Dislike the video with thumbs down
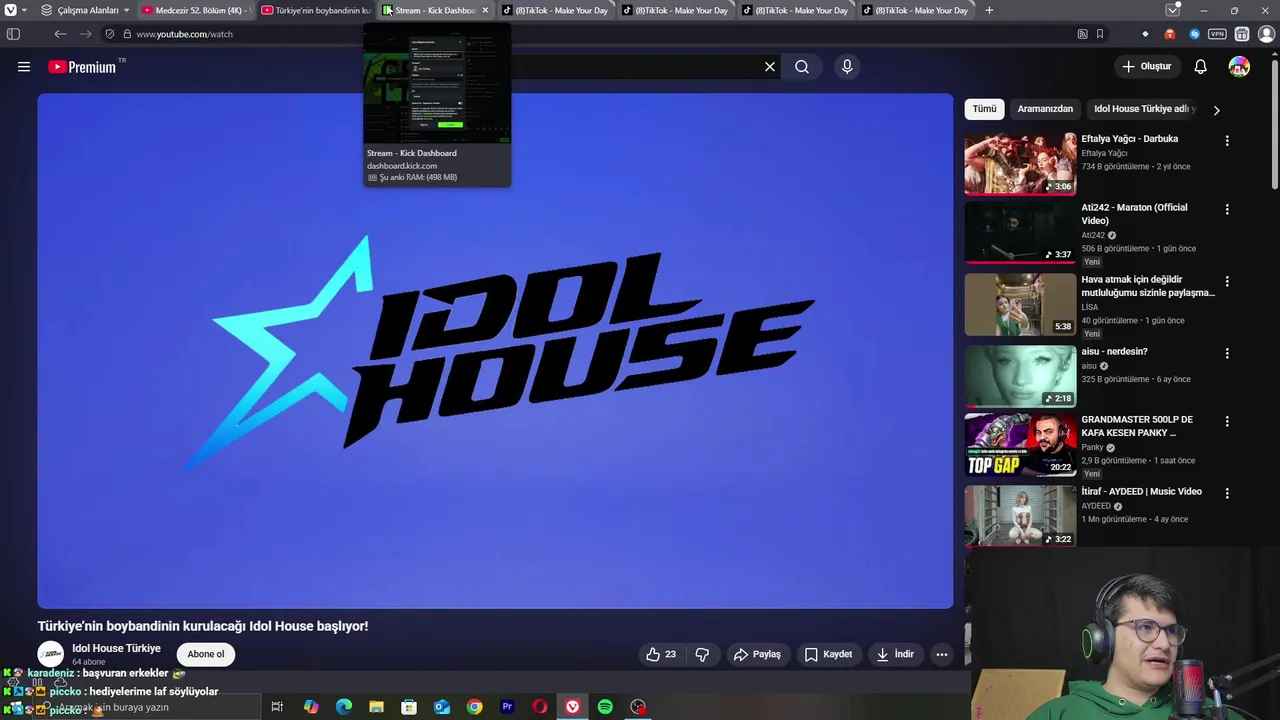Image resolution: width=1280 pixels, height=720 pixels. click(702, 654)
